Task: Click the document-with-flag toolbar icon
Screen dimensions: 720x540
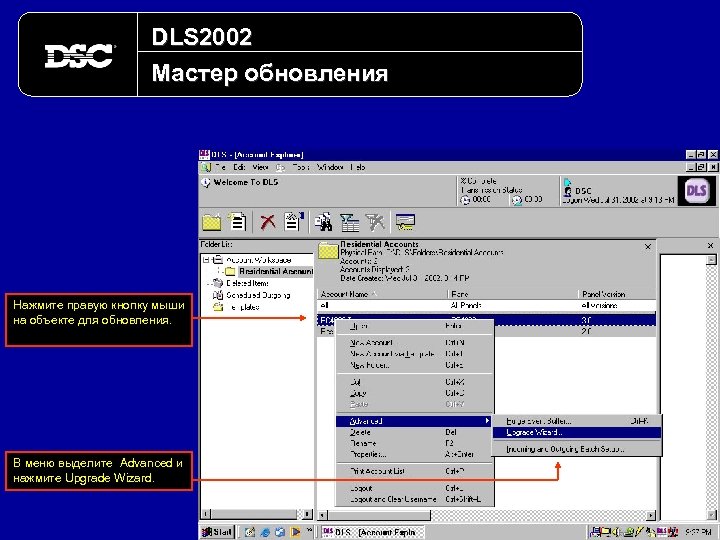Action: tap(293, 222)
